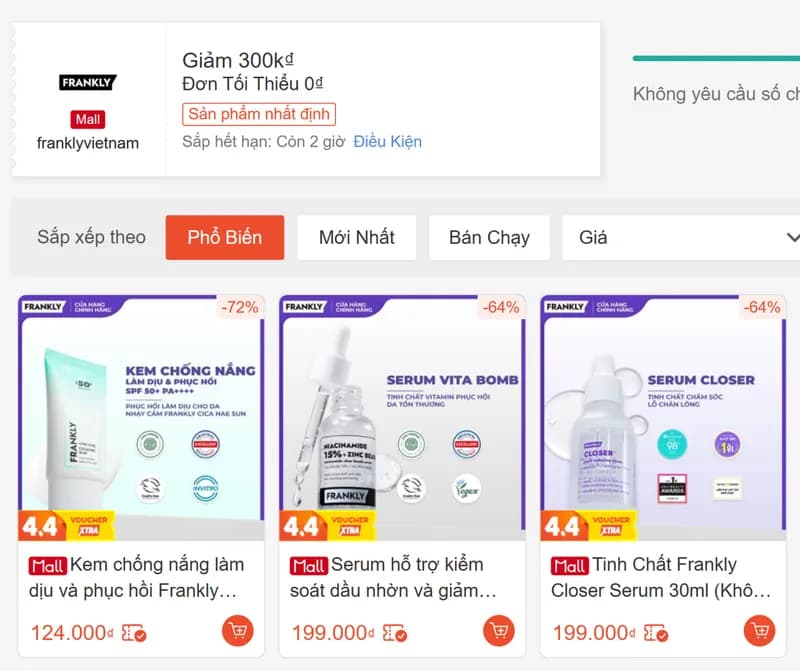Add sunscreen product to cart
This screenshot has width=800, height=671.
coord(237,631)
